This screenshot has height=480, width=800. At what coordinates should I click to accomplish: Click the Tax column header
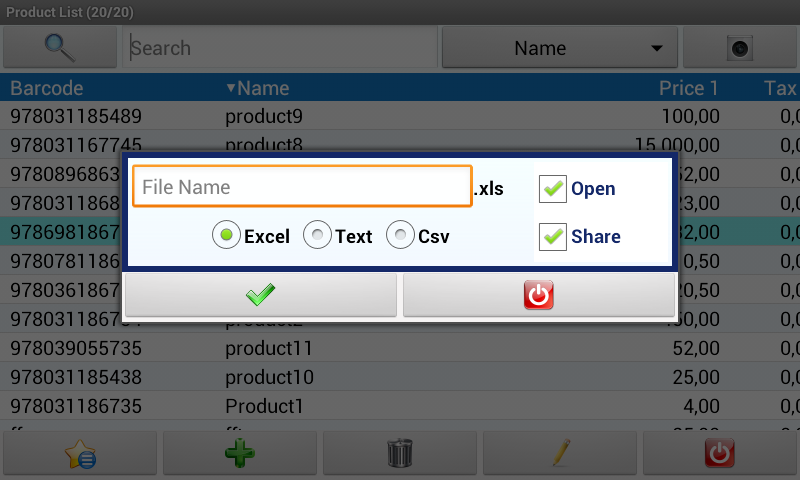coord(780,88)
